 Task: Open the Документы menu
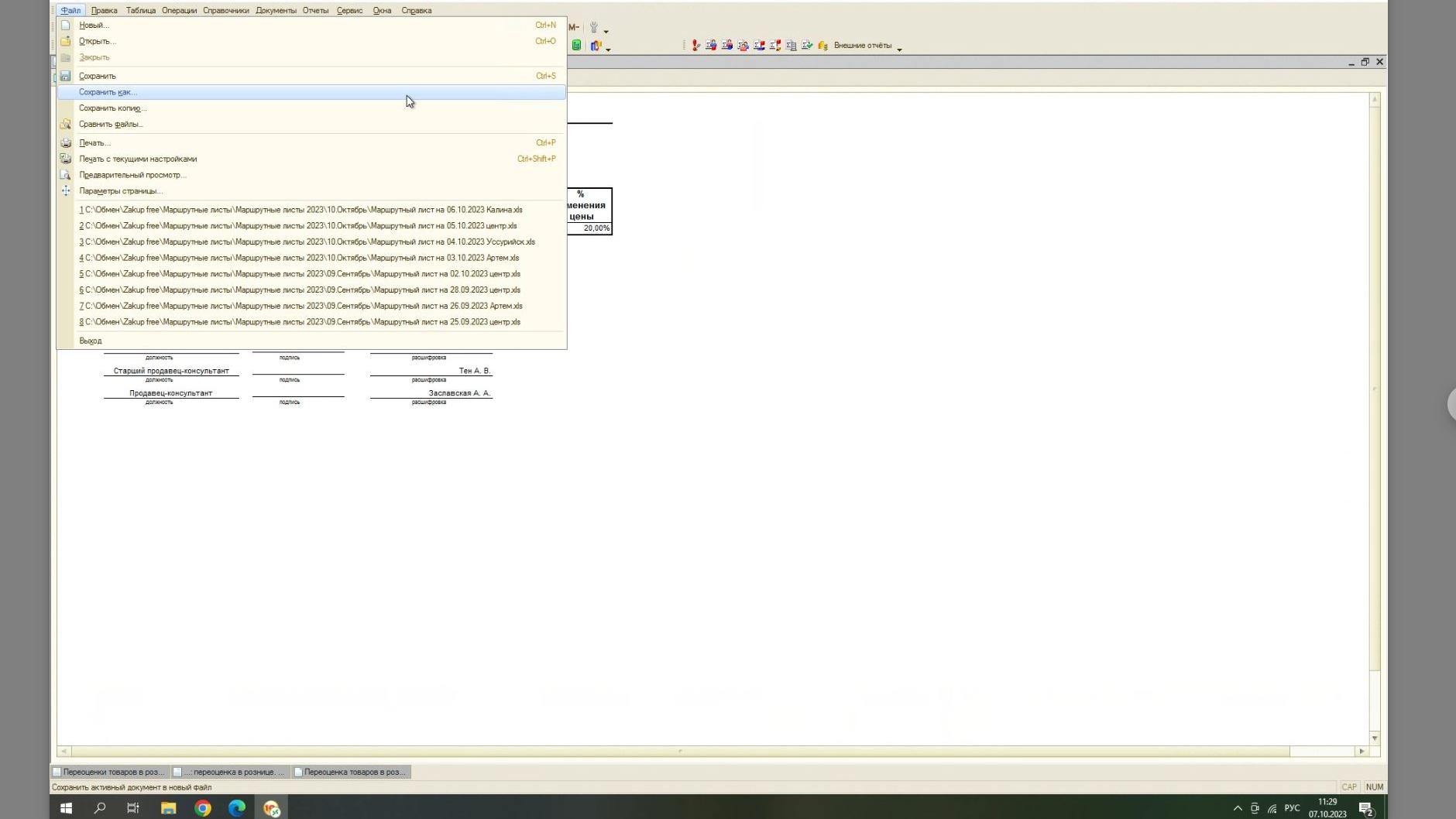tap(276, 10)
